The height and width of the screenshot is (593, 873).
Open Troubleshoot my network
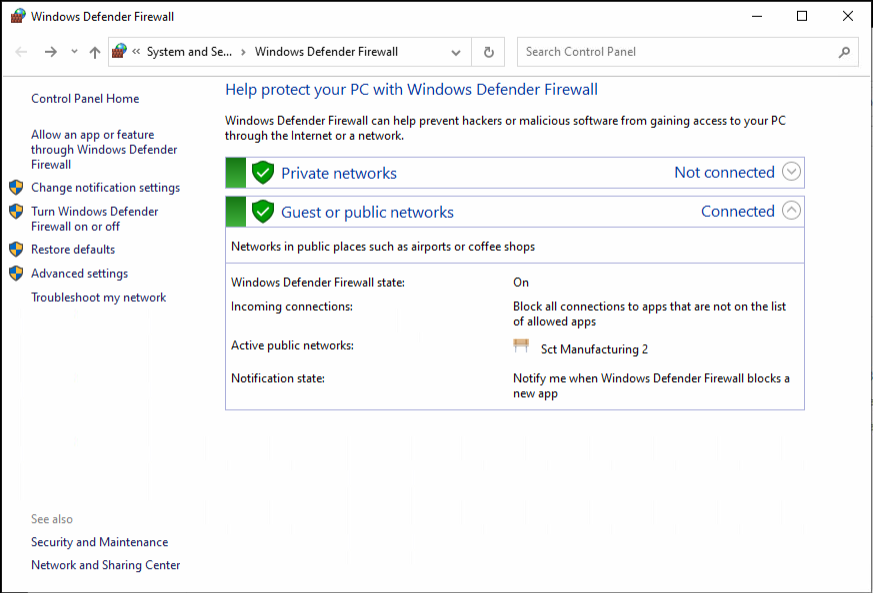click(99, 297)
